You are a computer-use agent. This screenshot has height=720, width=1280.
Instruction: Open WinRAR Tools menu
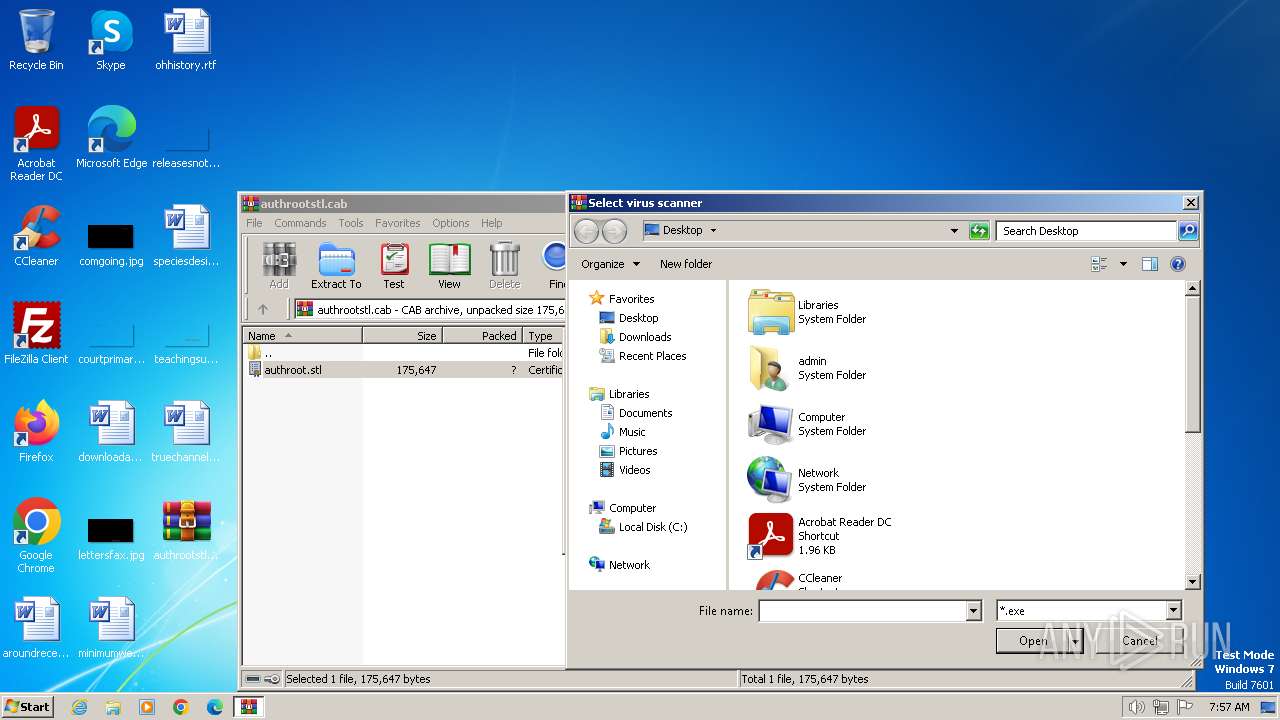(351, 223)
